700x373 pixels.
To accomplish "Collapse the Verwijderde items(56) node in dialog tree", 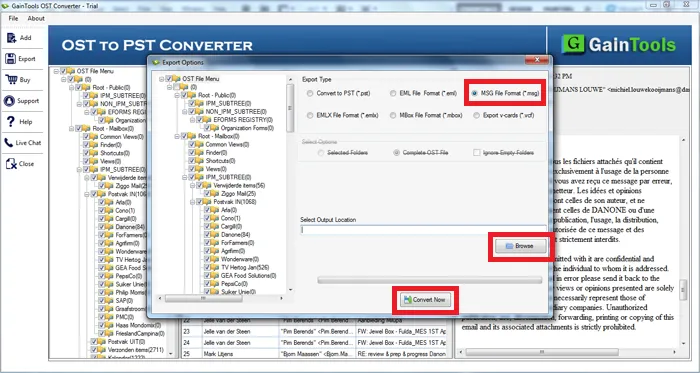I will (x=192, y=186).
